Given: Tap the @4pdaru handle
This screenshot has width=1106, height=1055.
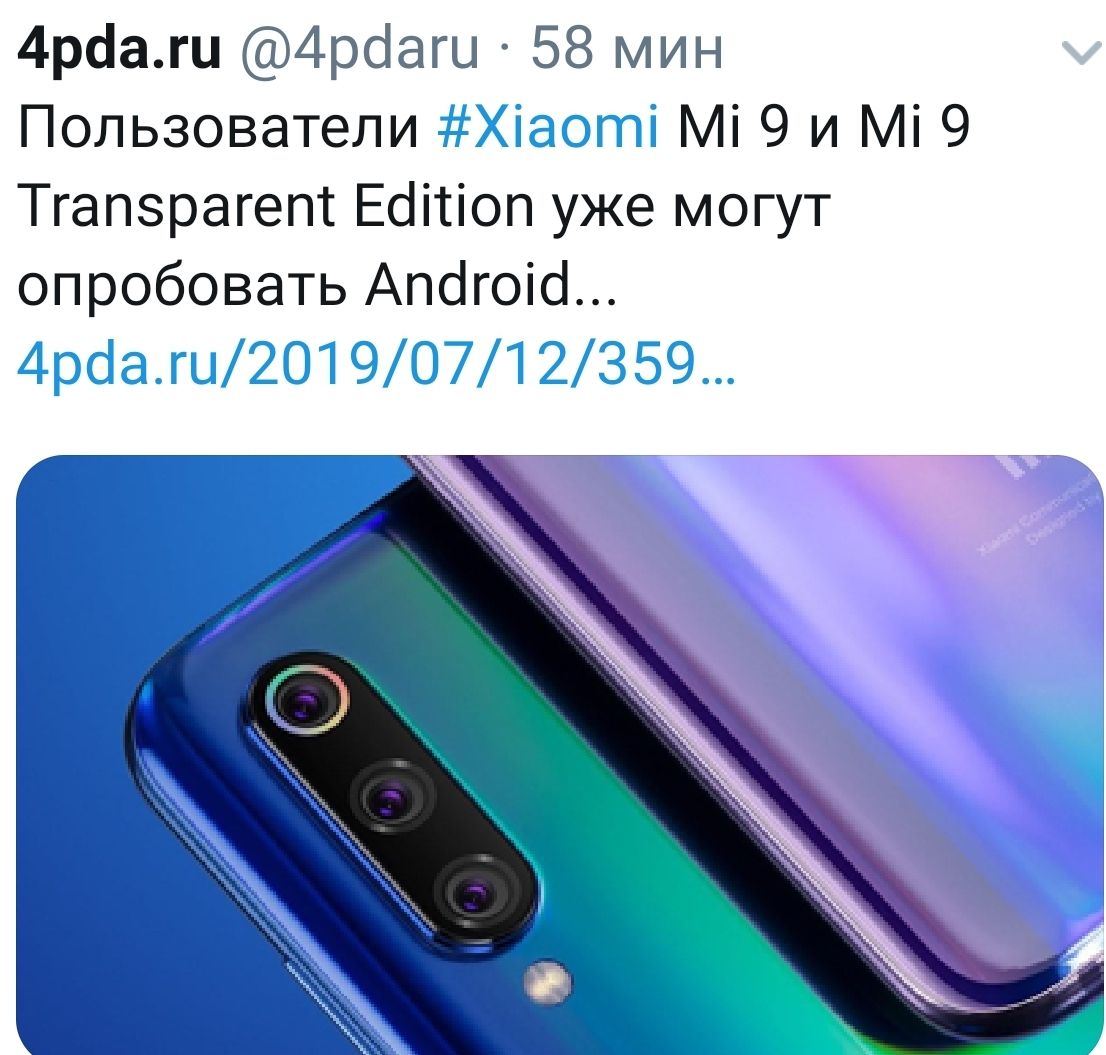Looking at the screenshot, I should point(360,49).
